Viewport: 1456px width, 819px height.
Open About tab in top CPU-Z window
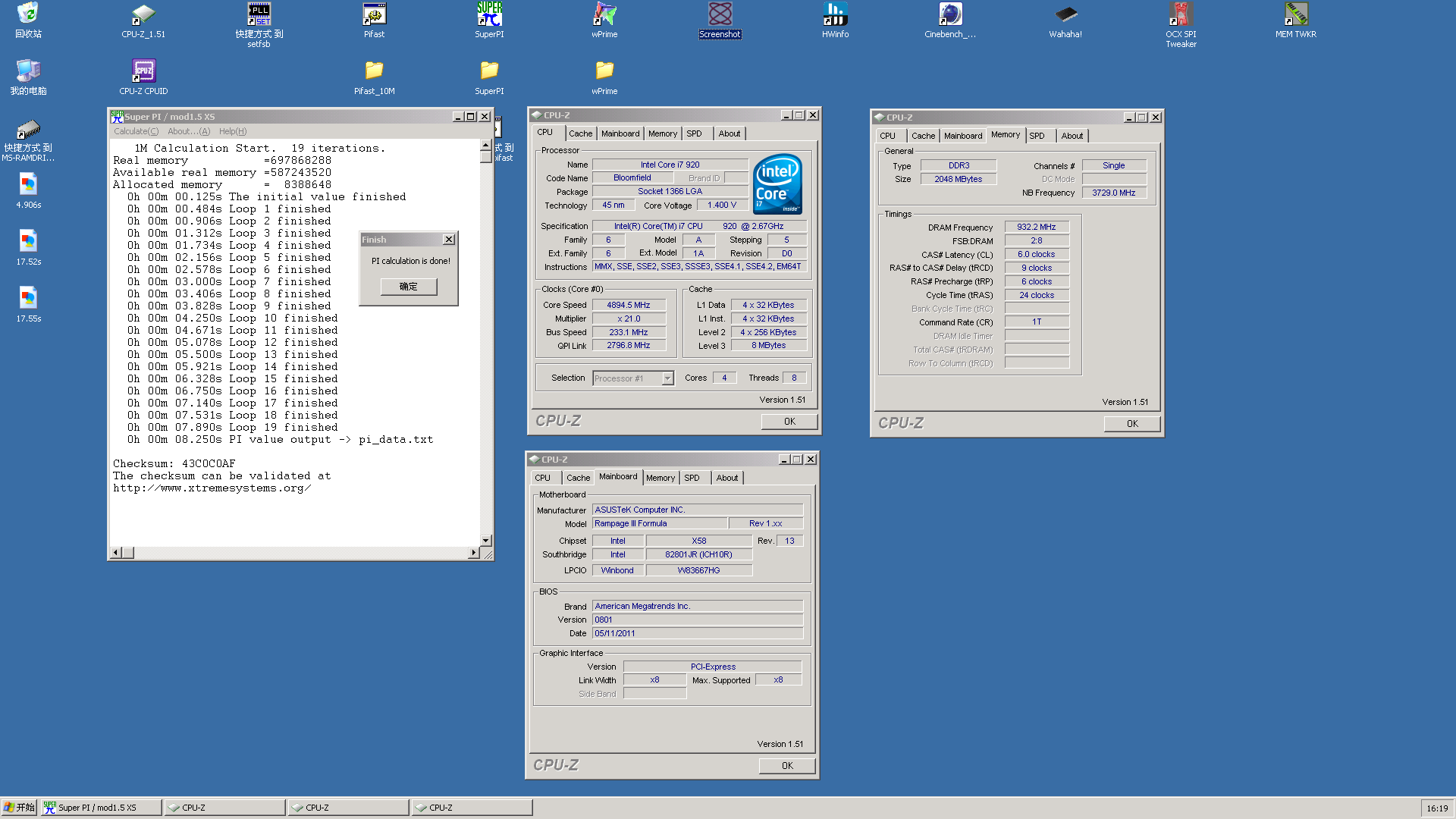click(x=730, y=133)
